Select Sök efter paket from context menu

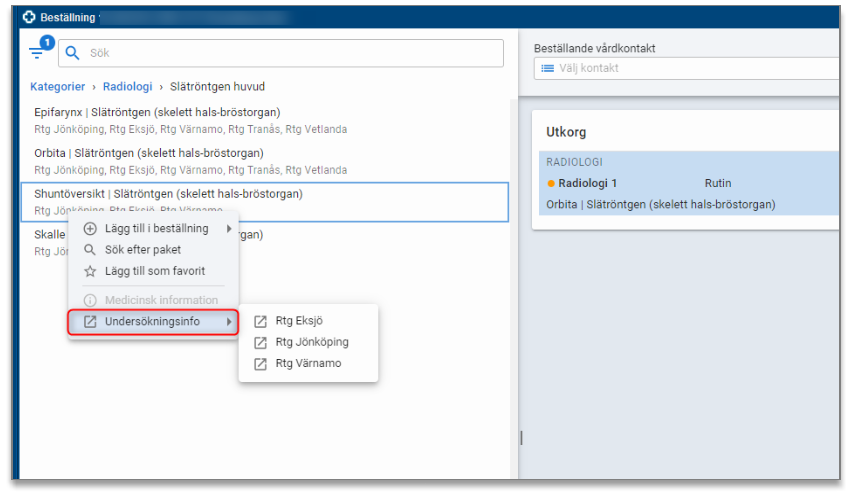coord(143,250)
